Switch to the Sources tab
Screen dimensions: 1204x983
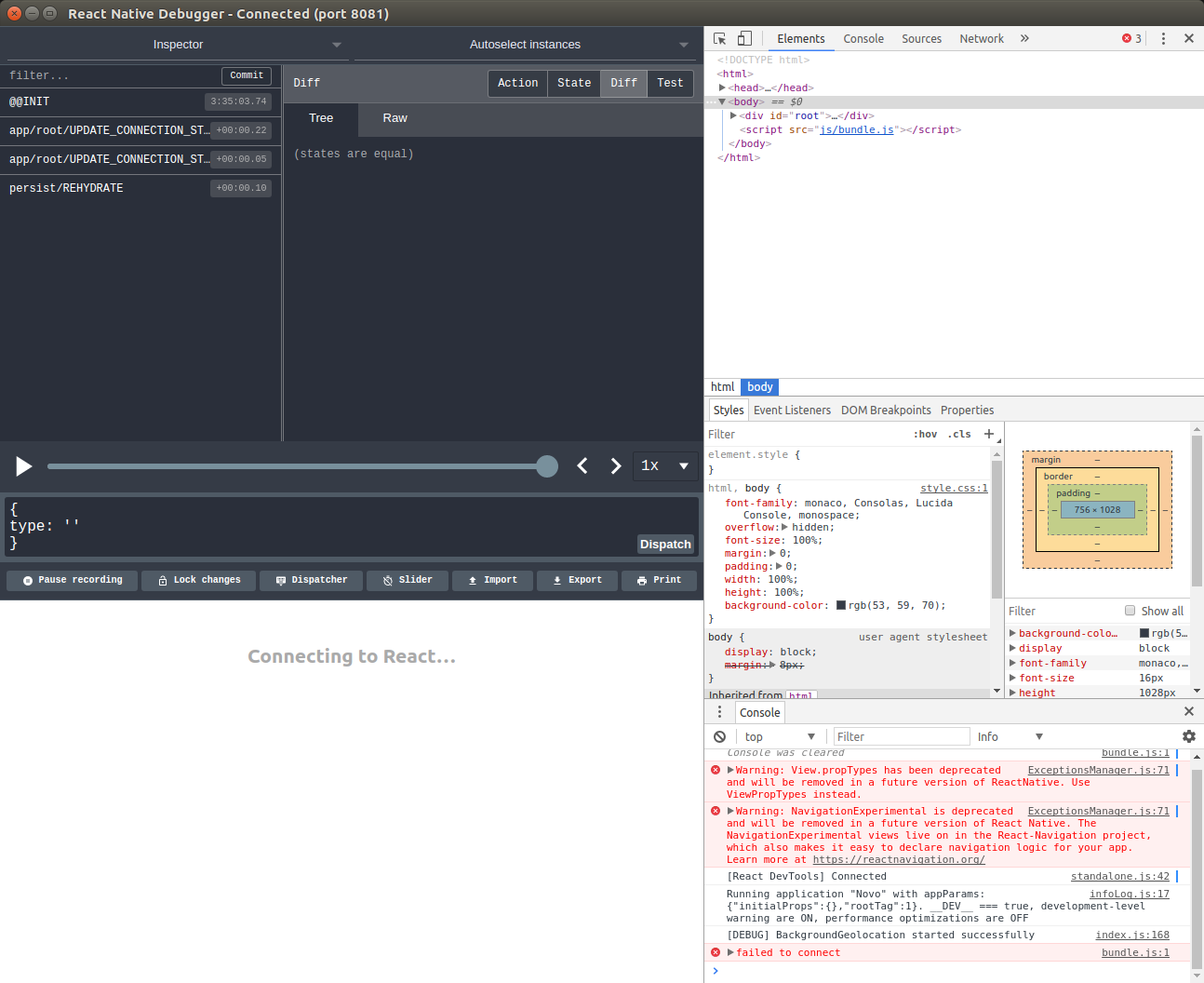(921, 38)
